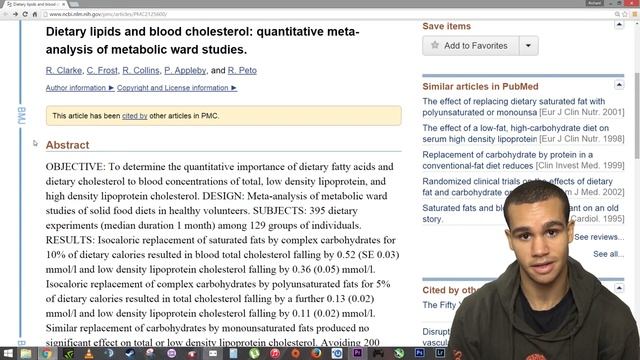This screenshot has width=640, height=360.
Task: Open Adobe Lightroom from the taskbar
Action: (440, 353)
